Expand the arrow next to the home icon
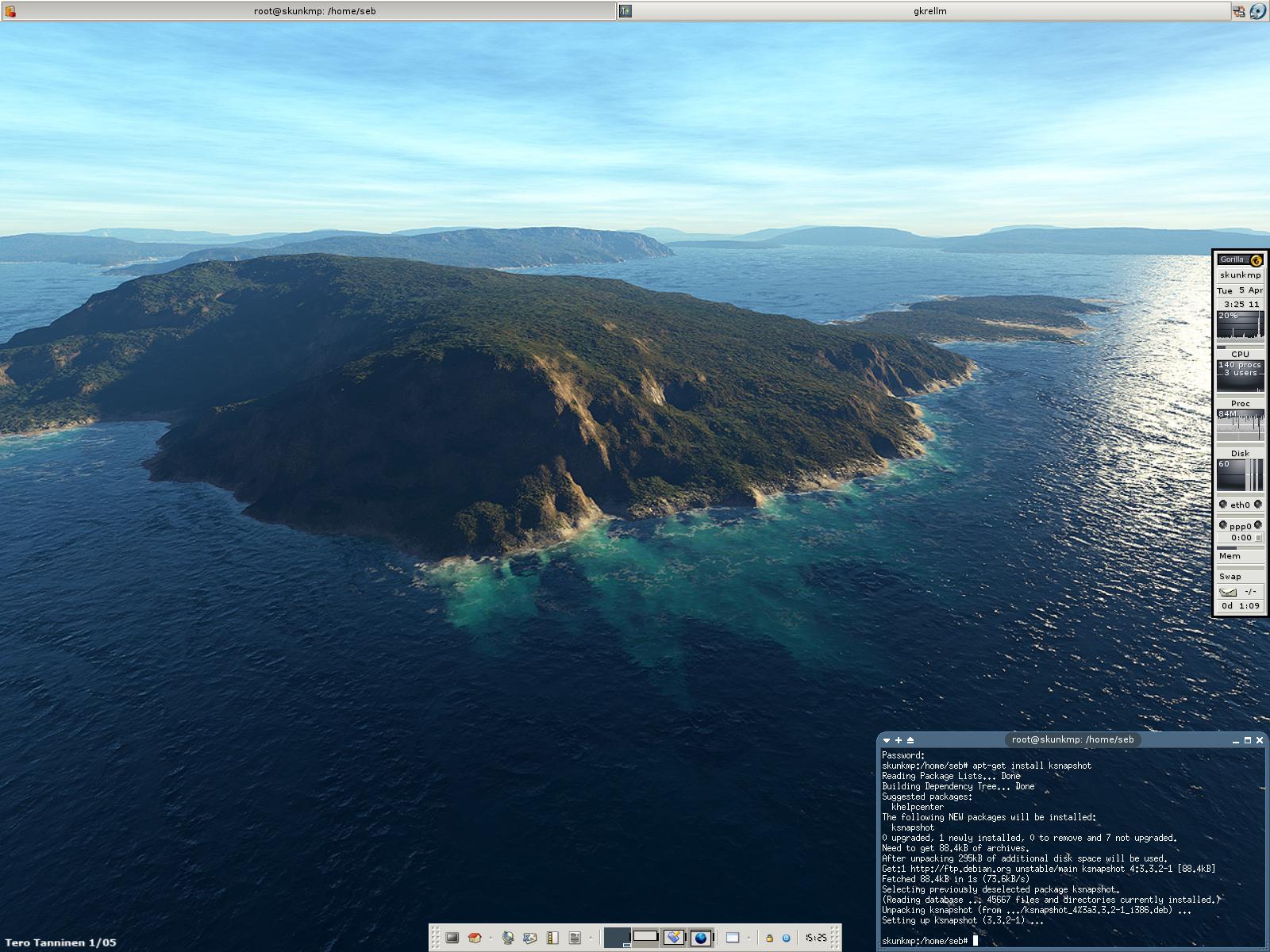The height and width of the screenshot is (952, 1270). [x=490, y=938]
